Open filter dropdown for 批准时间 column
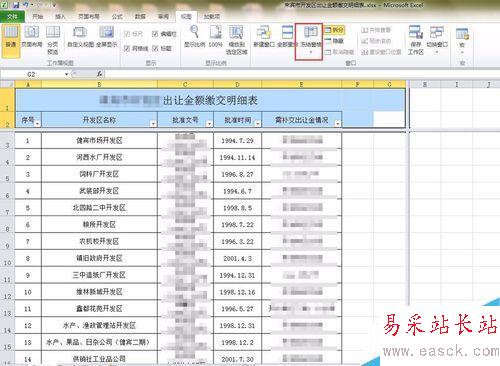The image size is (500, 366). point(258,124)
